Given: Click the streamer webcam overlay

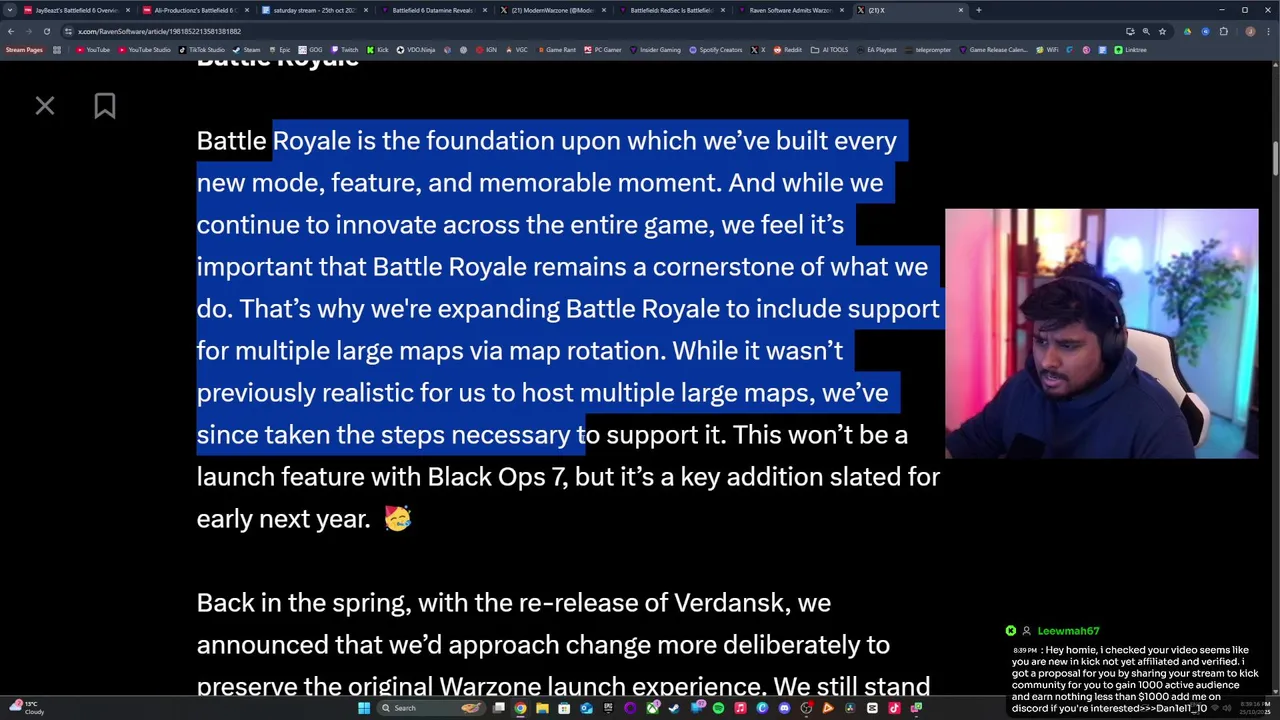Looking at the screenshot, I should (1101, 333).
